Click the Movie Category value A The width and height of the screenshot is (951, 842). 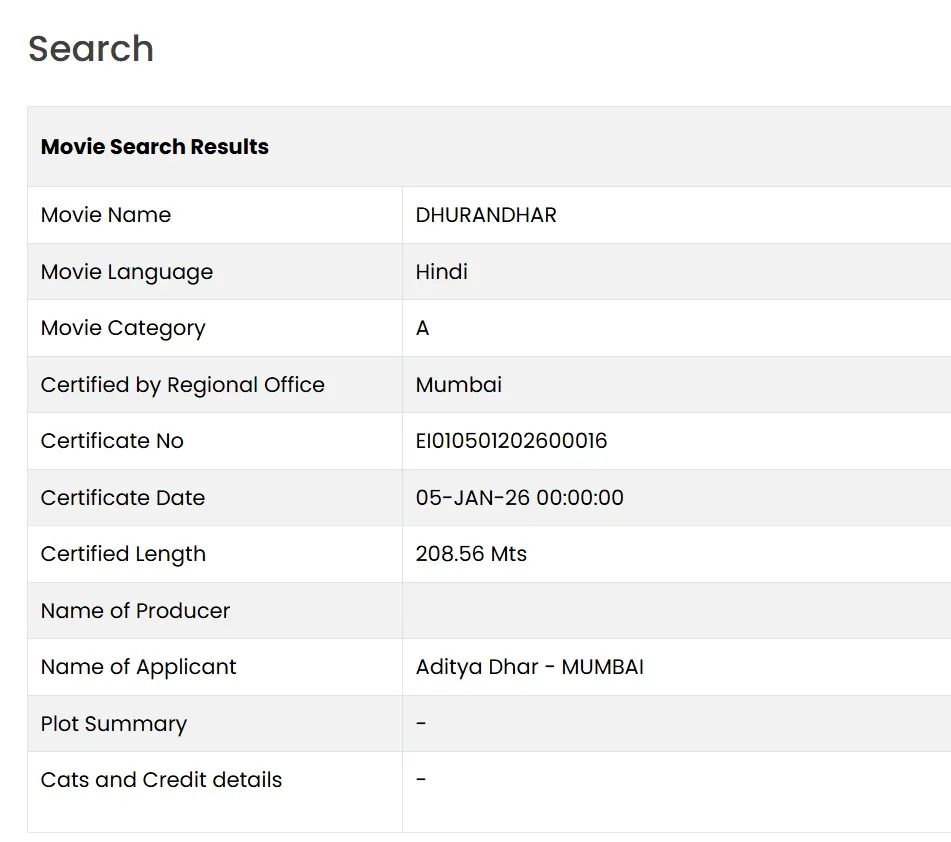pos(423,328)
